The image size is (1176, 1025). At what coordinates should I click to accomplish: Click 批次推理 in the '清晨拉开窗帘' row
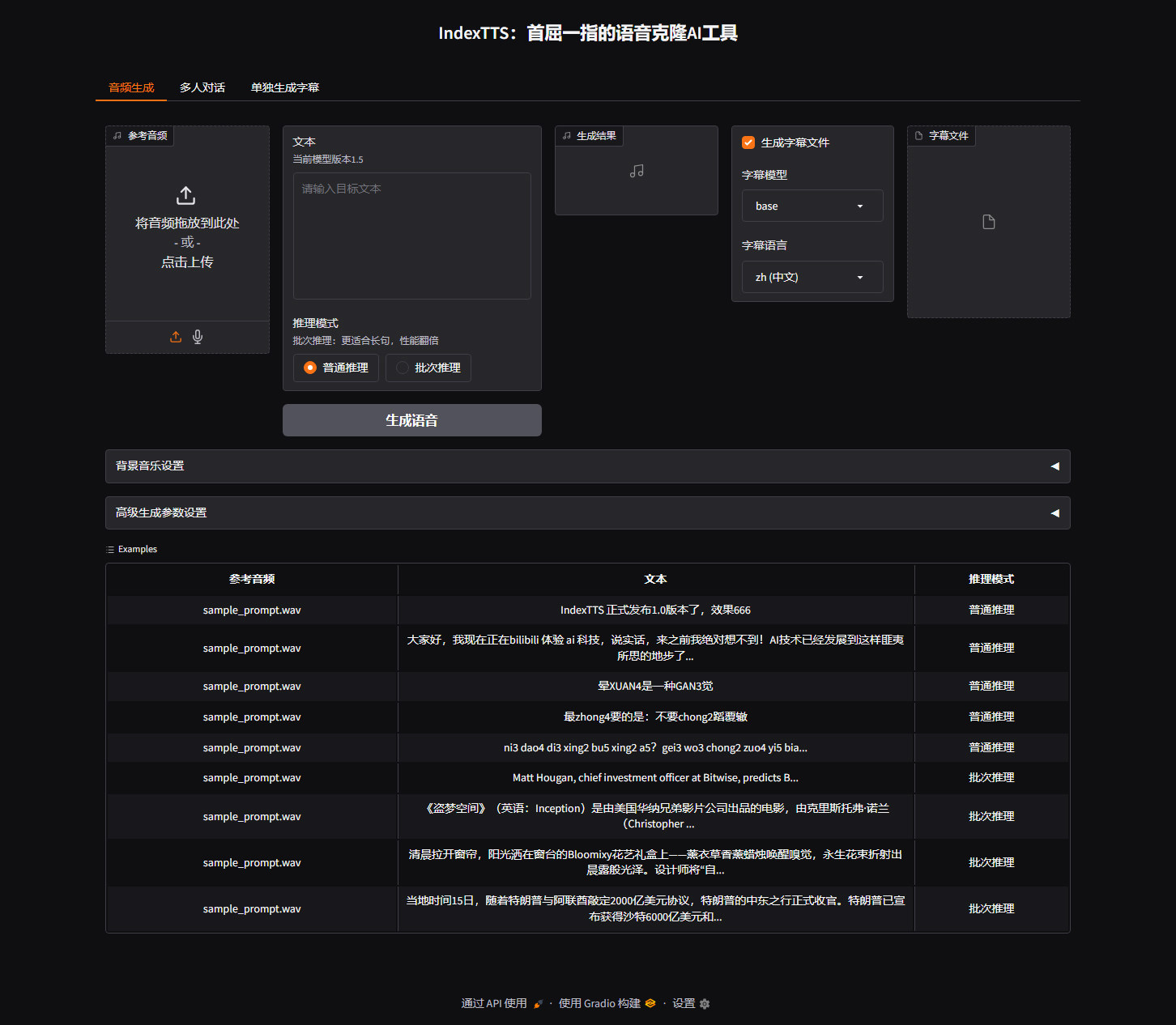point(991,862)
